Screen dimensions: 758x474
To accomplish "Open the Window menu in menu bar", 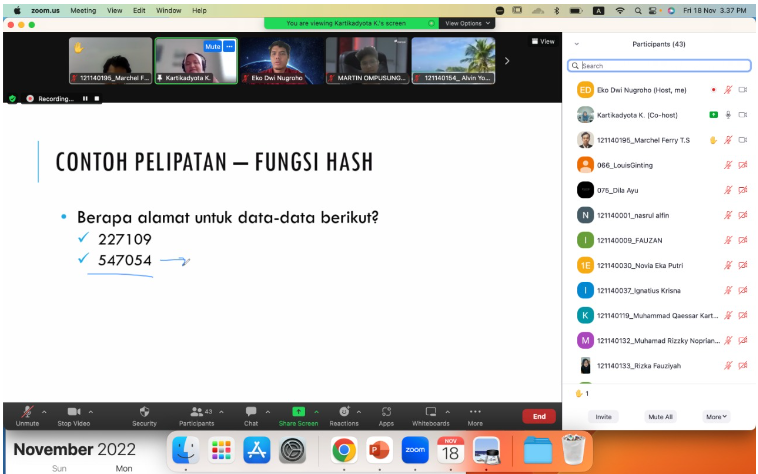I will click(x=169, y=10).
